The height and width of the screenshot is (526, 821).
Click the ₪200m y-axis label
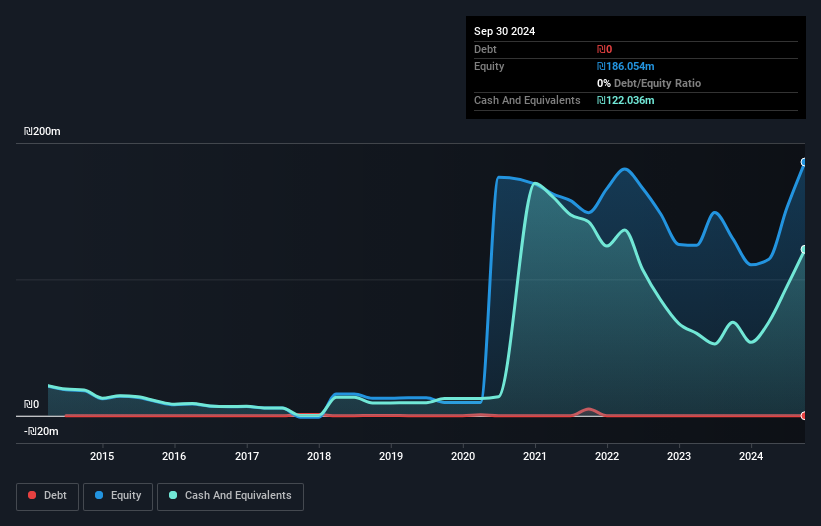pyautogui.click(x=42, y=131)
